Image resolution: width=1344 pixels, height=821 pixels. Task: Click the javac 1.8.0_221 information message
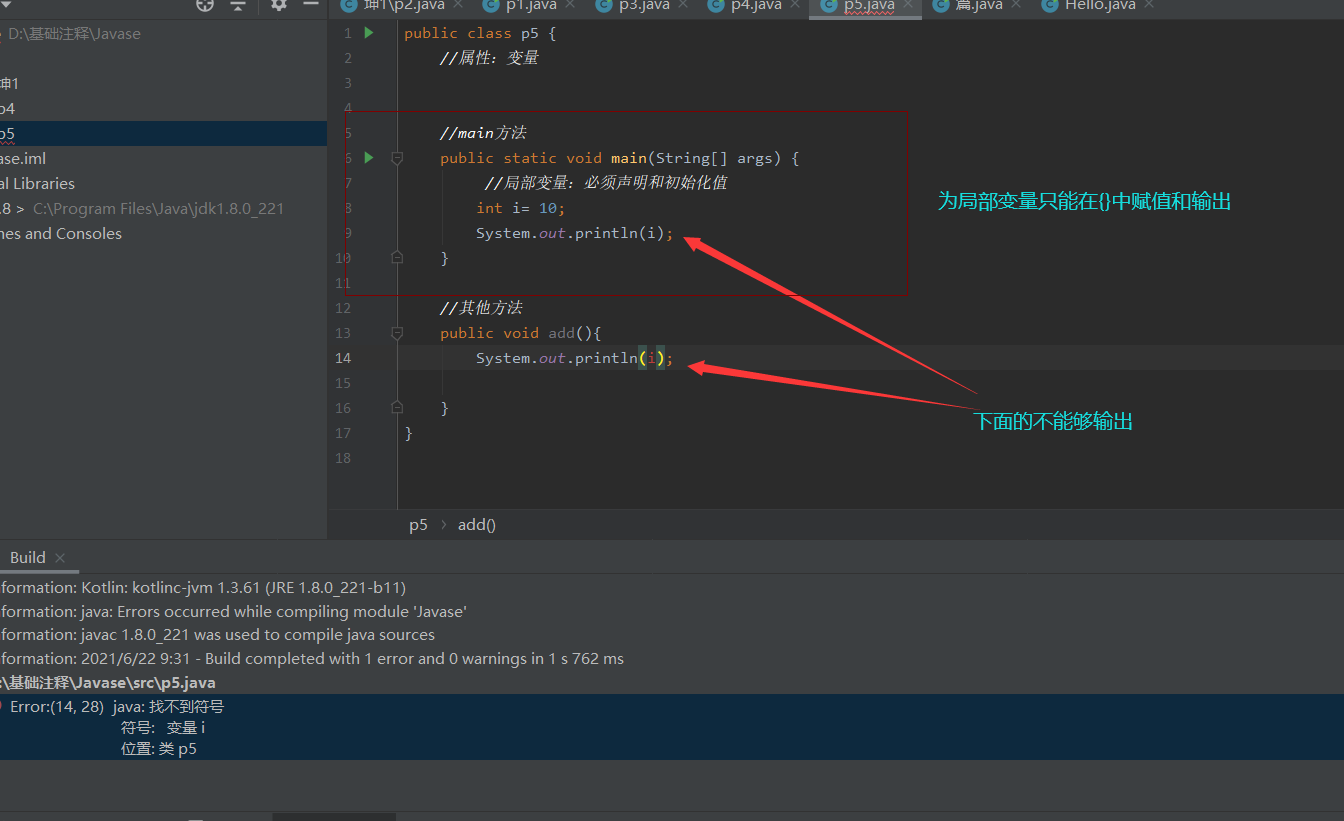pyautogui.click(x=218, y=635)
